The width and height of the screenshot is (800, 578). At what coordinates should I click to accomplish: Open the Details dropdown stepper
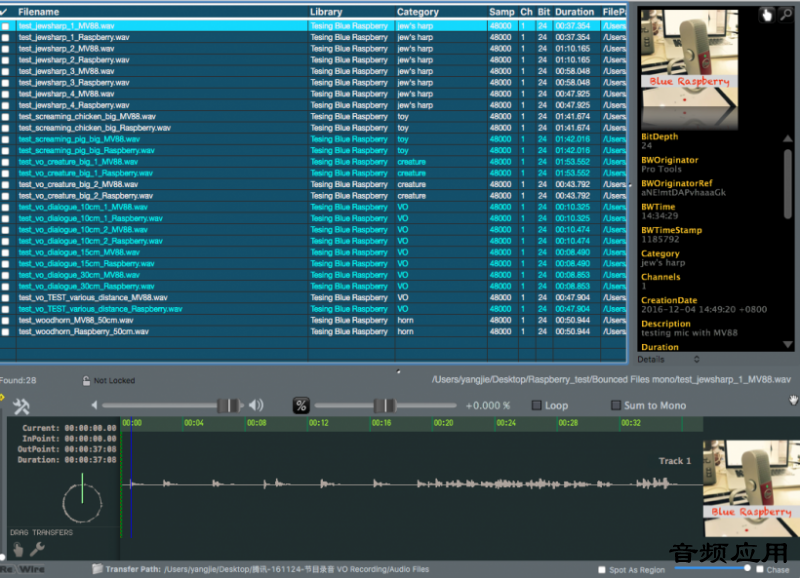click(696, 360)
